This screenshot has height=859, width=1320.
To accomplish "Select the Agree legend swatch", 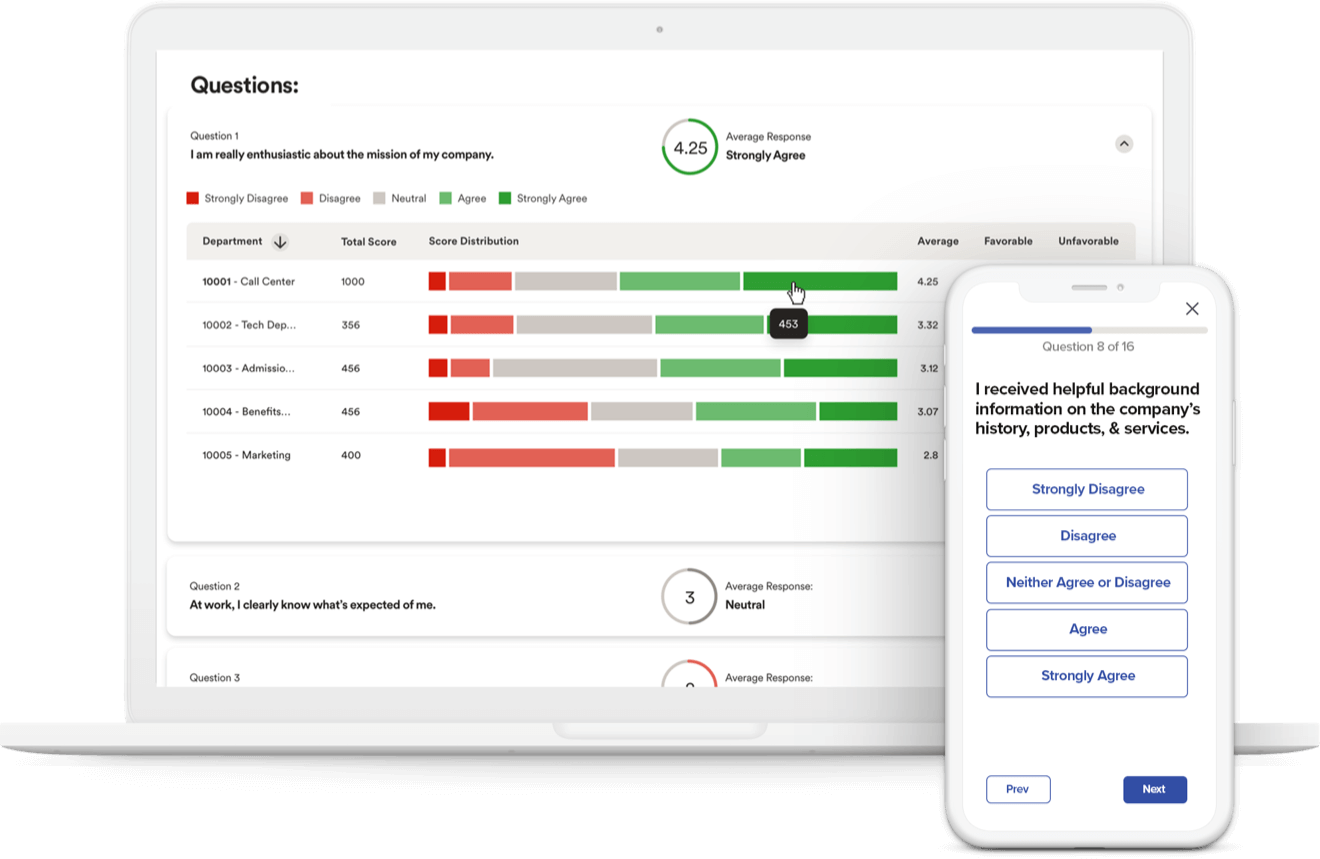I will pos(445,197).
